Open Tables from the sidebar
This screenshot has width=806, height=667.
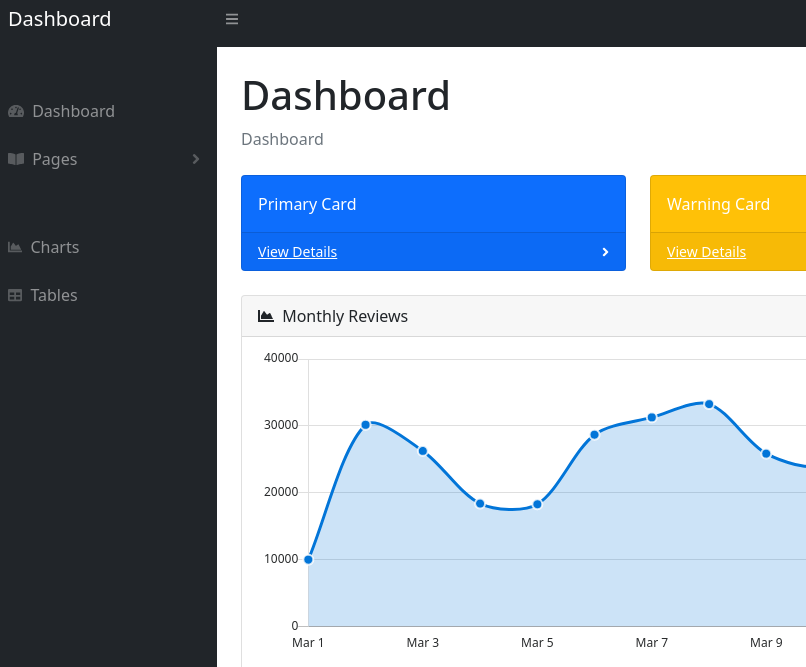point(54,295)
